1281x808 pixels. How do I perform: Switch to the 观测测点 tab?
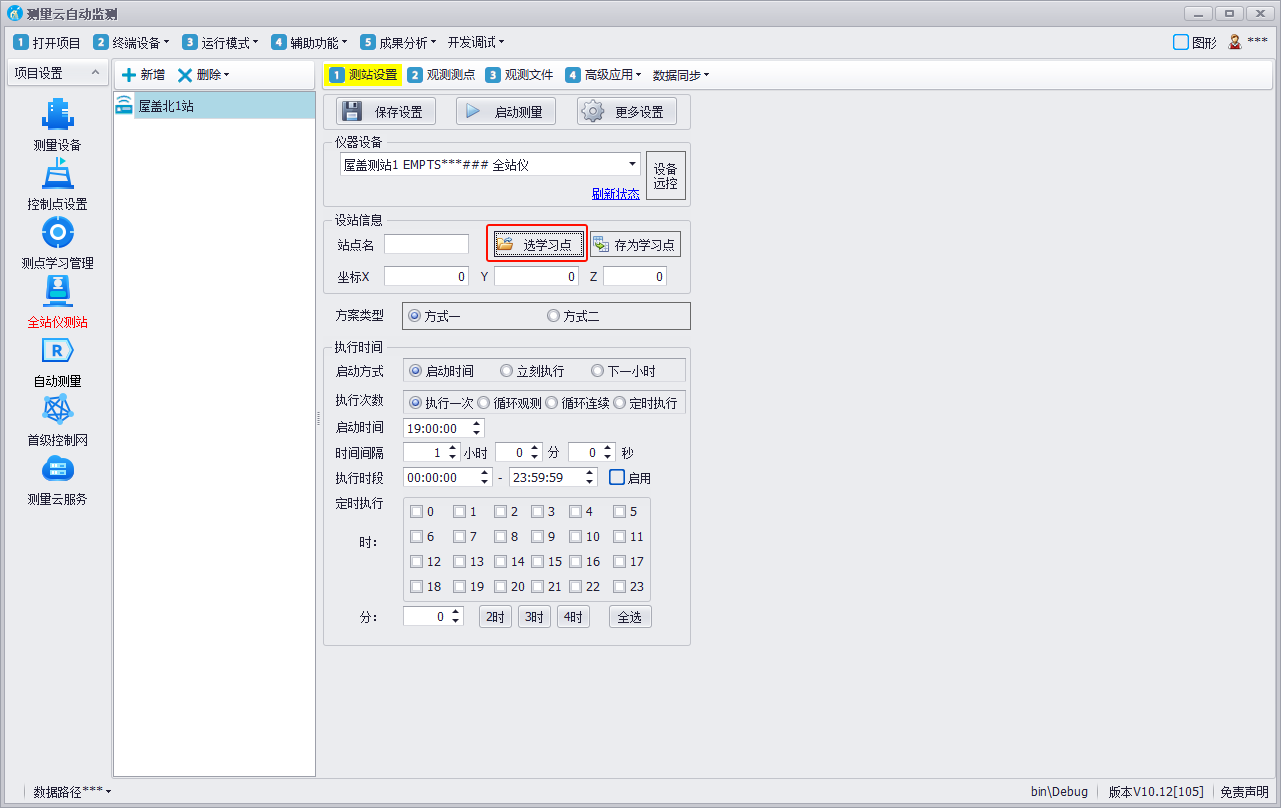point(442,75)
